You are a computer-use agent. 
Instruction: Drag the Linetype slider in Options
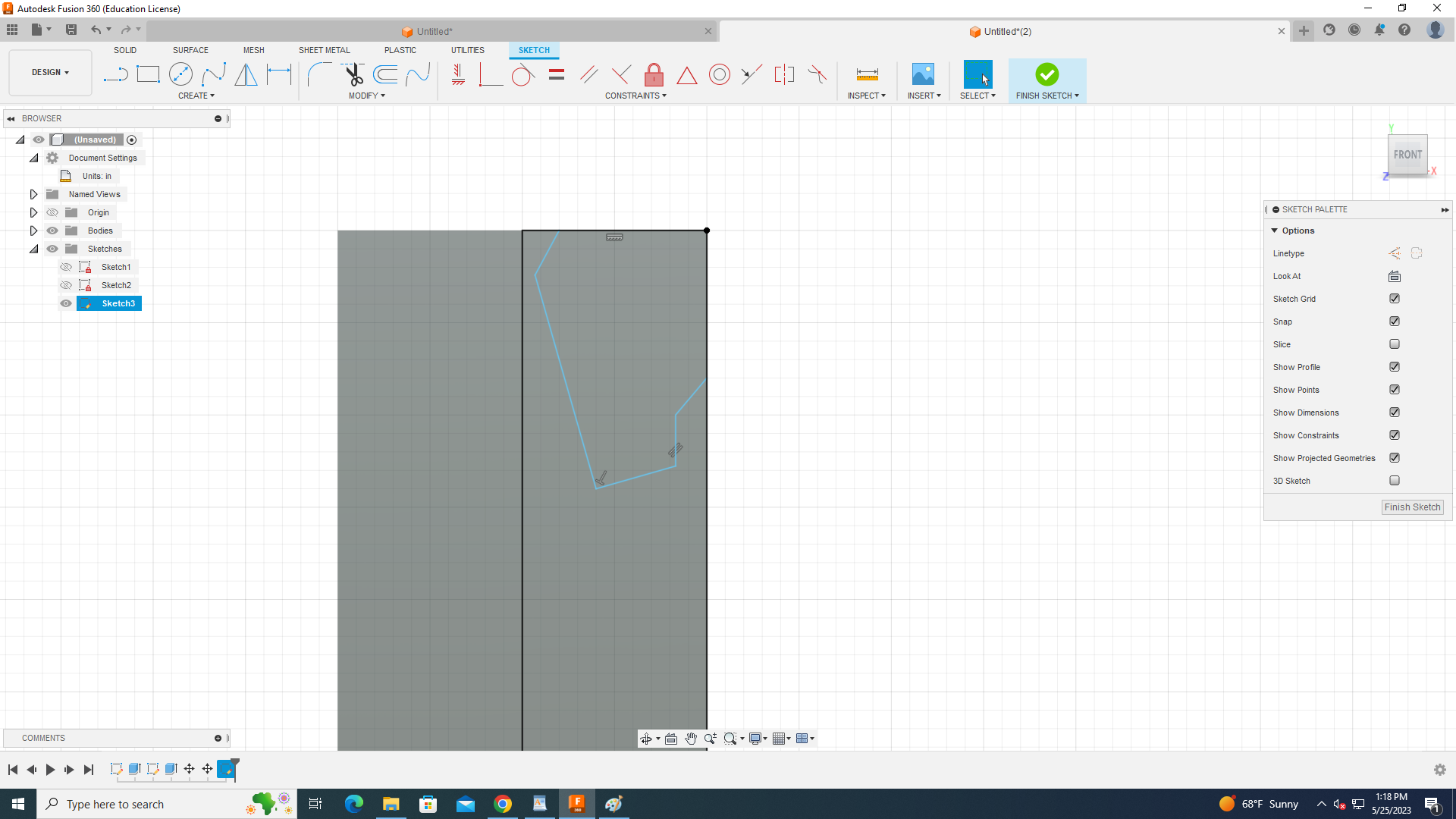click(1395, 253)
